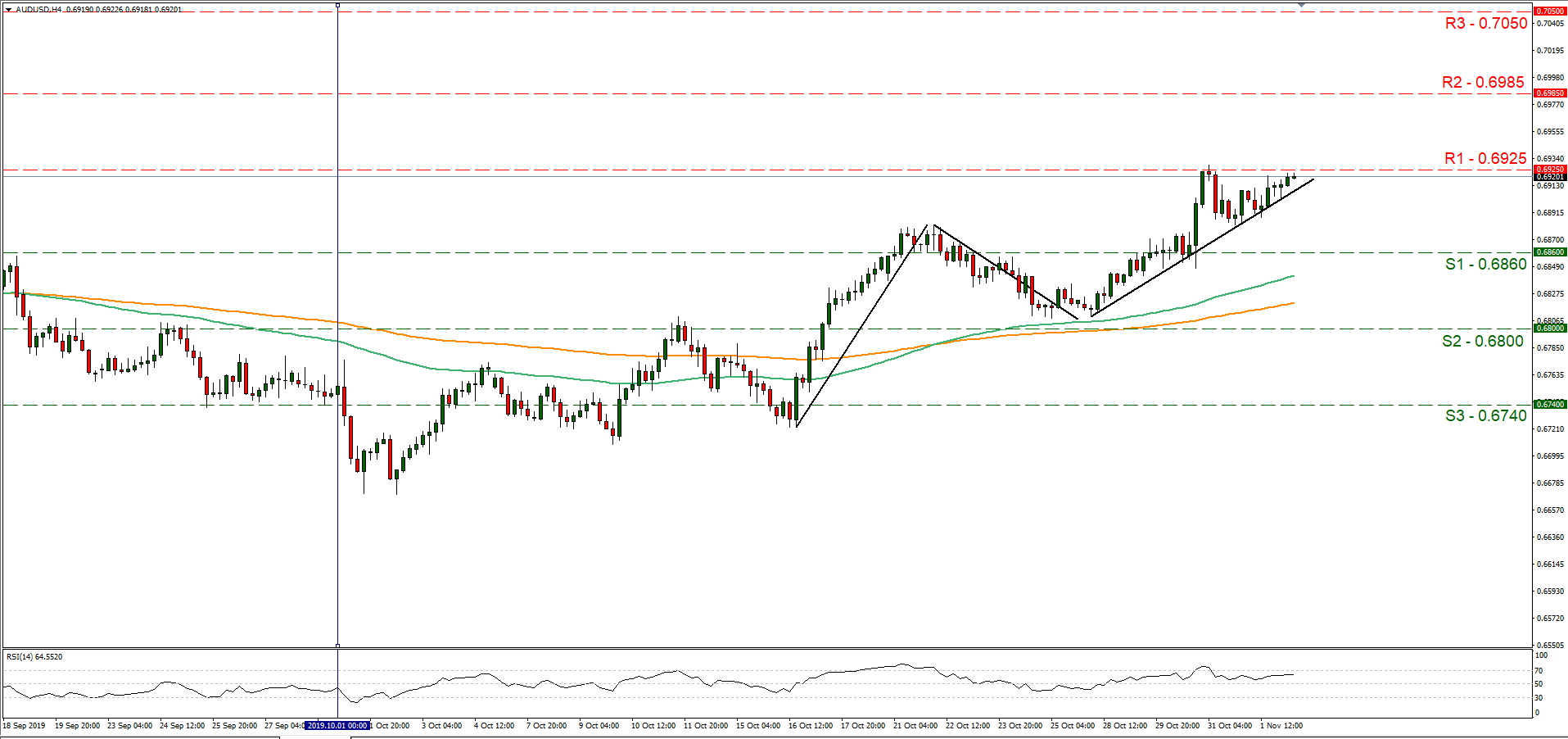Viewport: 1568px width, 739px height.
Task: Click the green 0.68600 price tag
Action: 1550,252
